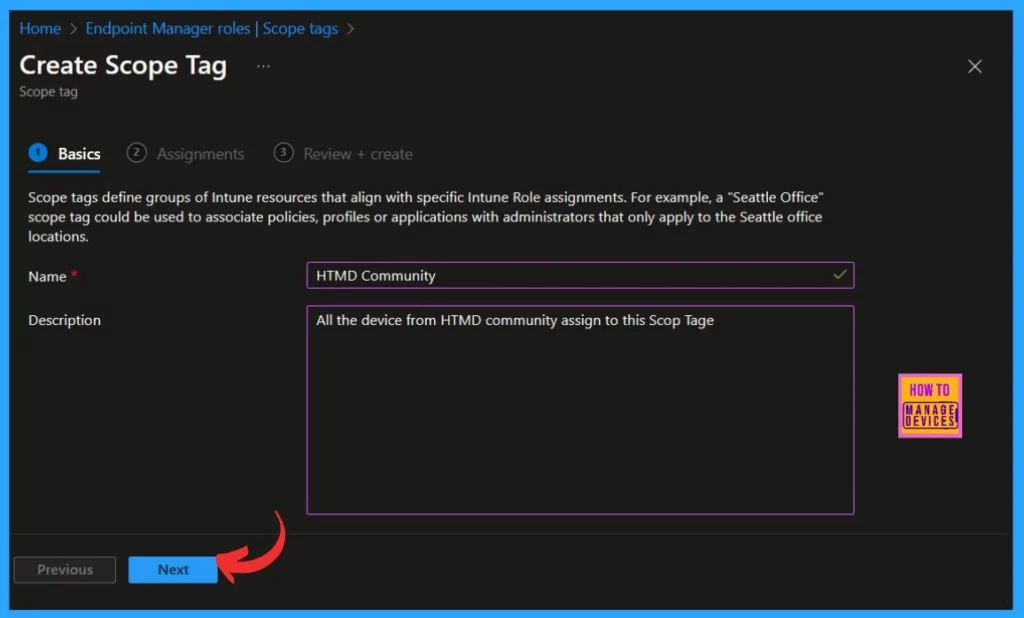Click the Next button

point(173,570)
